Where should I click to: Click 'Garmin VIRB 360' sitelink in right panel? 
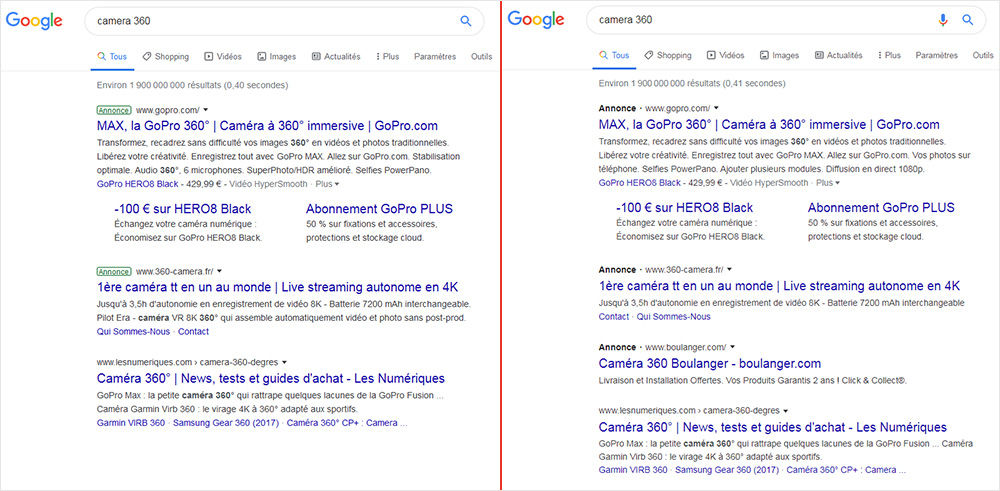633,470
